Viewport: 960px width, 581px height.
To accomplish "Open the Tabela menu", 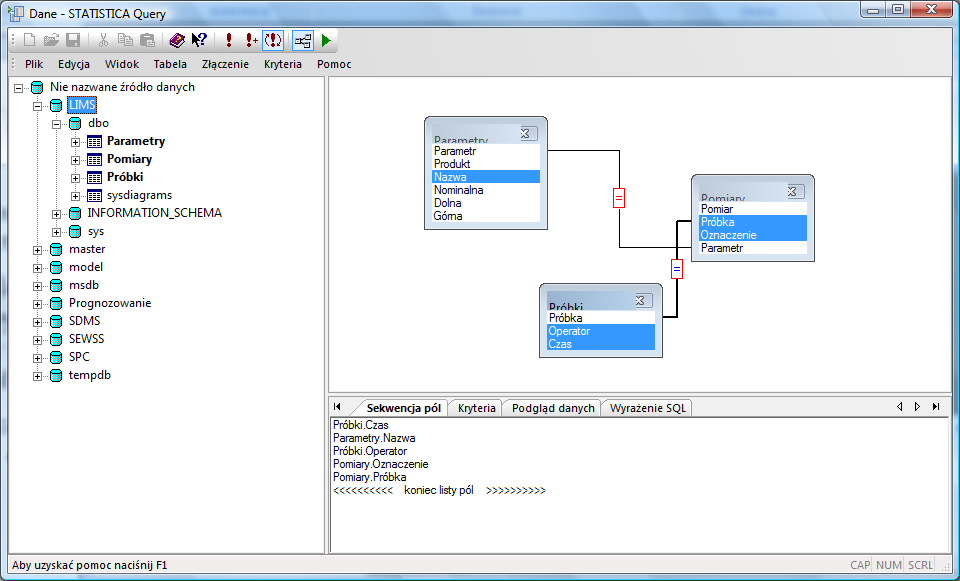I will tap(170, 64).
